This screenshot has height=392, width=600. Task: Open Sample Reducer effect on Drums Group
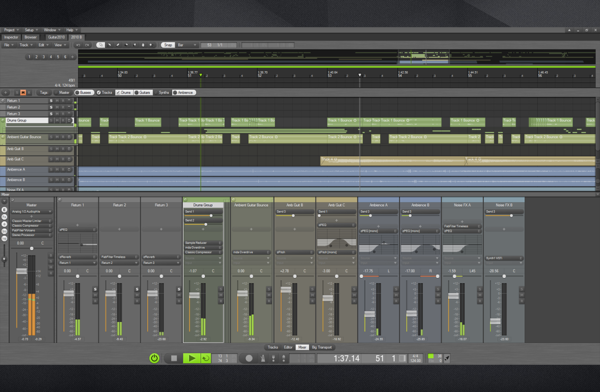coord(203,243)
